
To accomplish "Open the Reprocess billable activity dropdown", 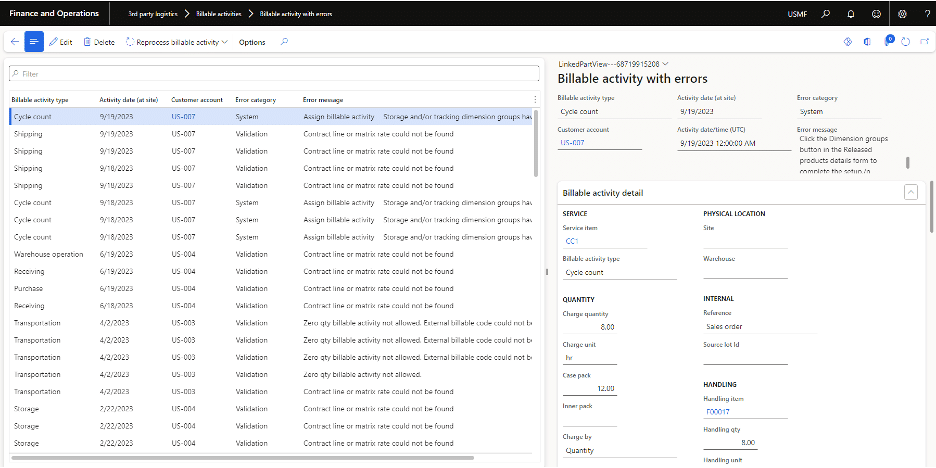I will [177, 42].
